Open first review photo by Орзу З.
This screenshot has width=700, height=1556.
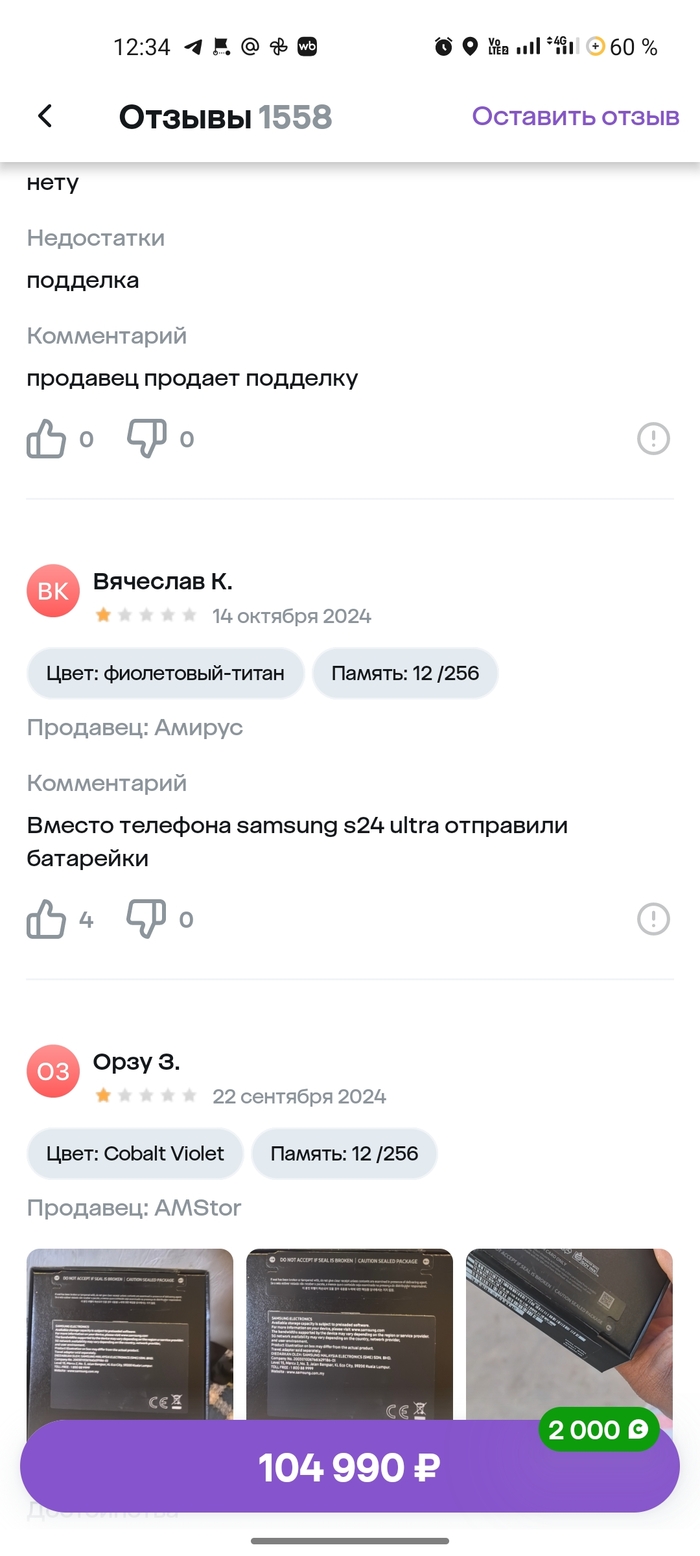click(x=130, y=1335)
